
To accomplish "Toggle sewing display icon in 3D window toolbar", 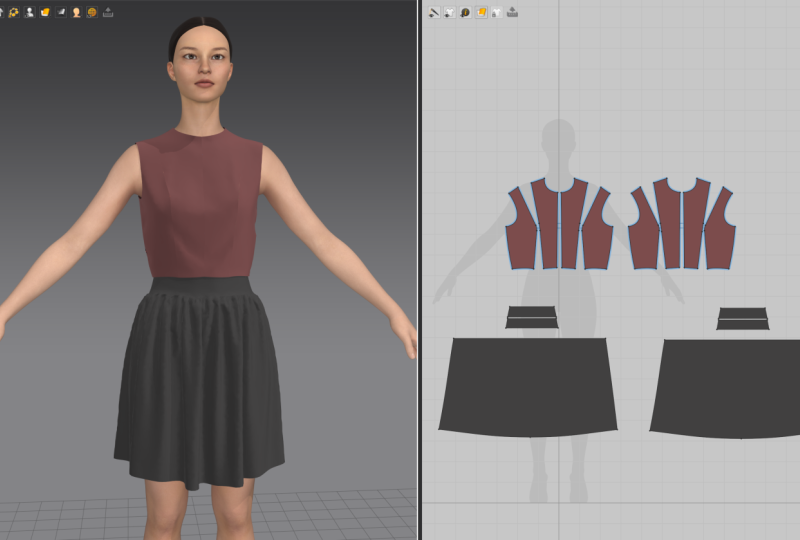I will 13,12.
